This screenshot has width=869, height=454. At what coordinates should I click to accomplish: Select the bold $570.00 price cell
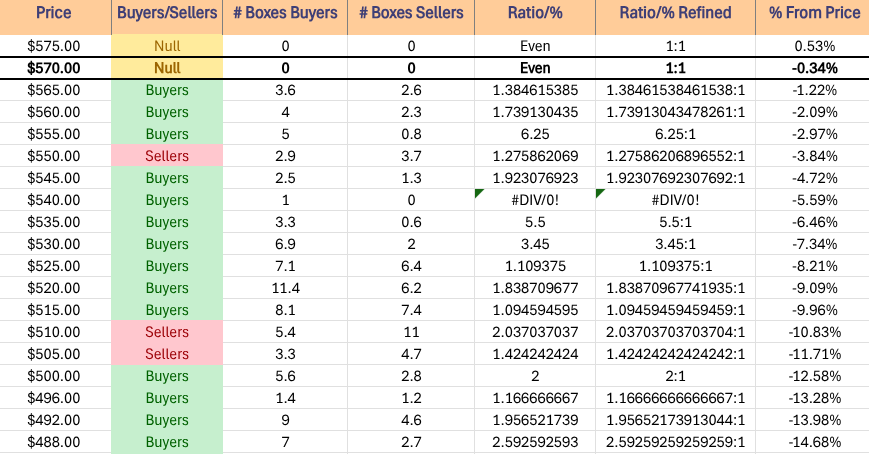pos(55,68)
